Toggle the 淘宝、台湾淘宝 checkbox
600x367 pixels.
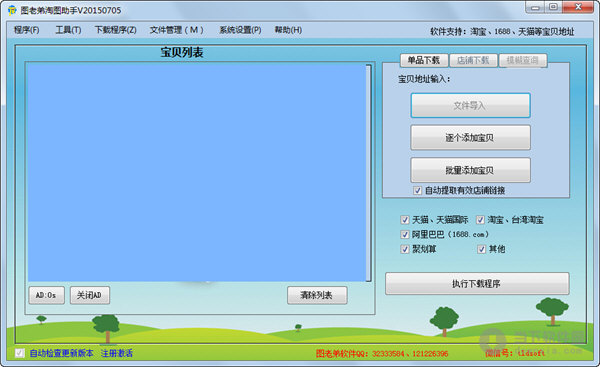(480, 220)
